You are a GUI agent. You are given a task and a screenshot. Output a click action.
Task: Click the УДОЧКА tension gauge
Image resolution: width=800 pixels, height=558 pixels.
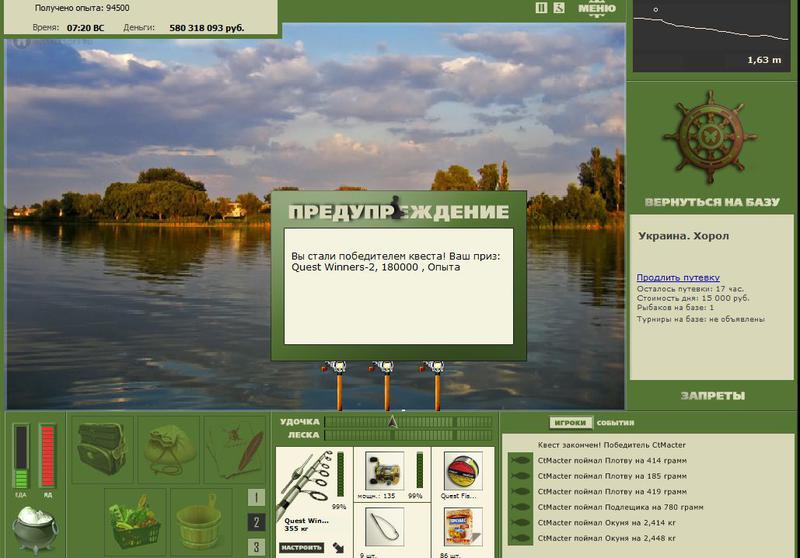pyautogui.click(x=408, y=422)
